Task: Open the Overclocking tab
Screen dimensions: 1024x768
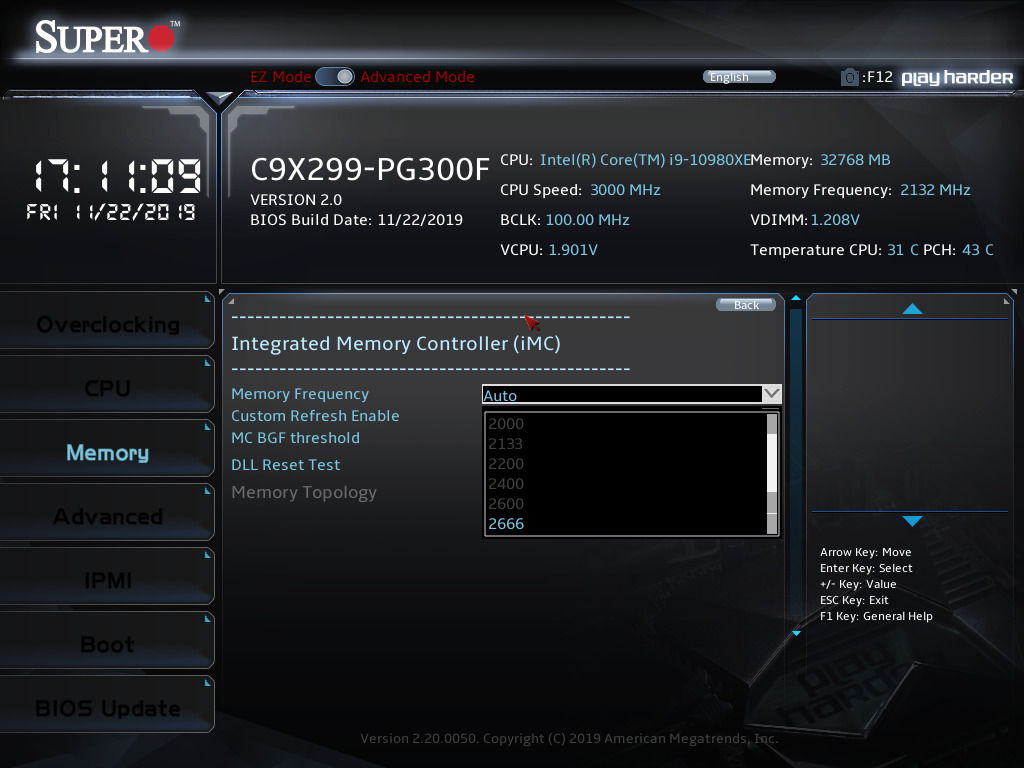Action: [107, 324]
